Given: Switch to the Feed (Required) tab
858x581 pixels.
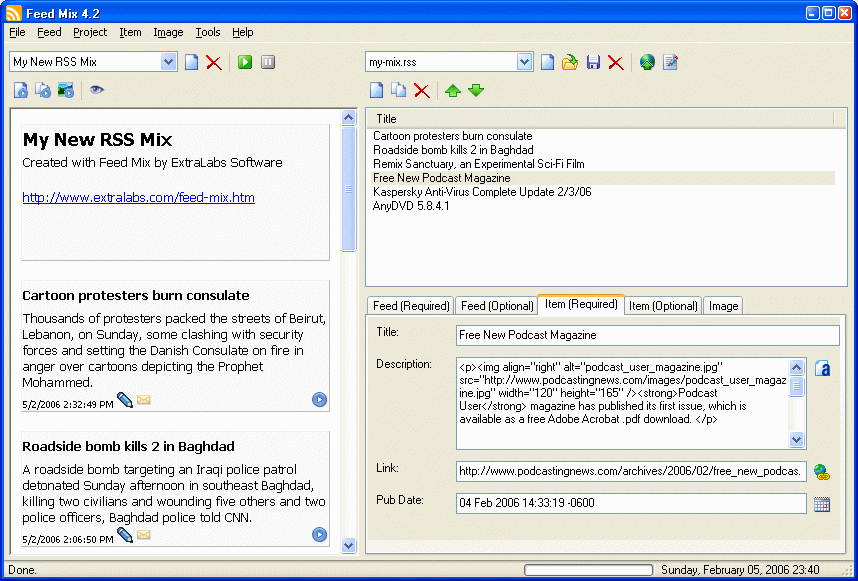Looking at the screenshot, I should coord(411,306).
